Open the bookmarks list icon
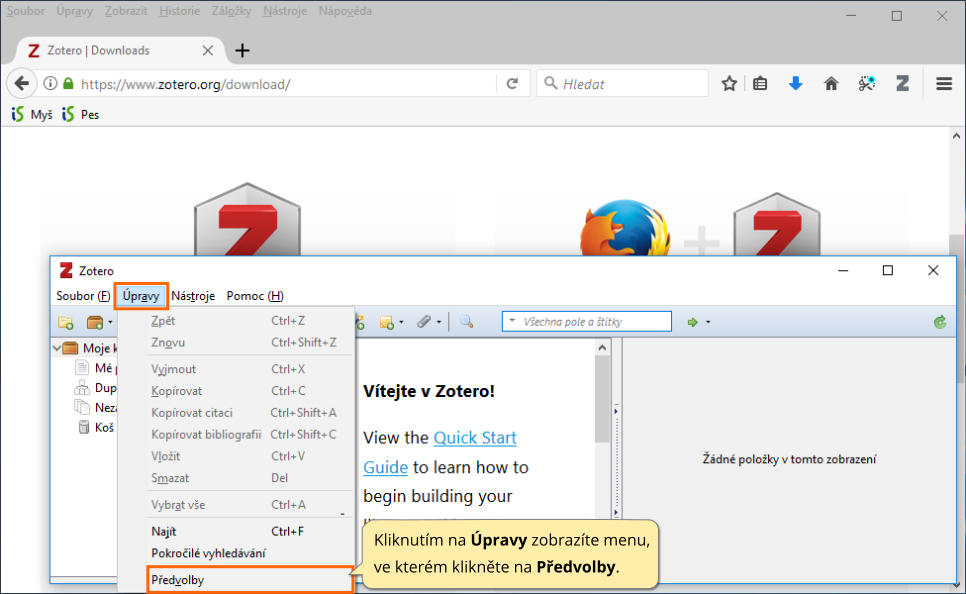Image resolution: width=966 pixels, height=594 pixels. pos(760,84)
